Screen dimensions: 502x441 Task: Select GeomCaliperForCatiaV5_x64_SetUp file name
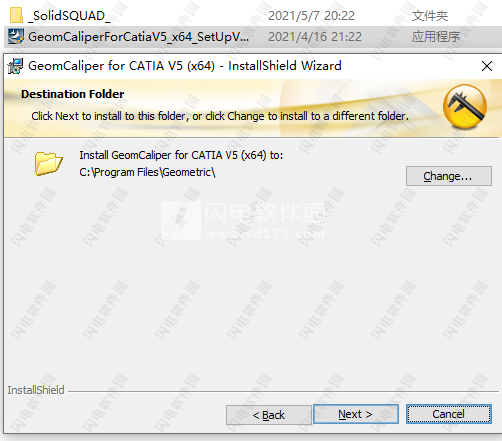138,37
